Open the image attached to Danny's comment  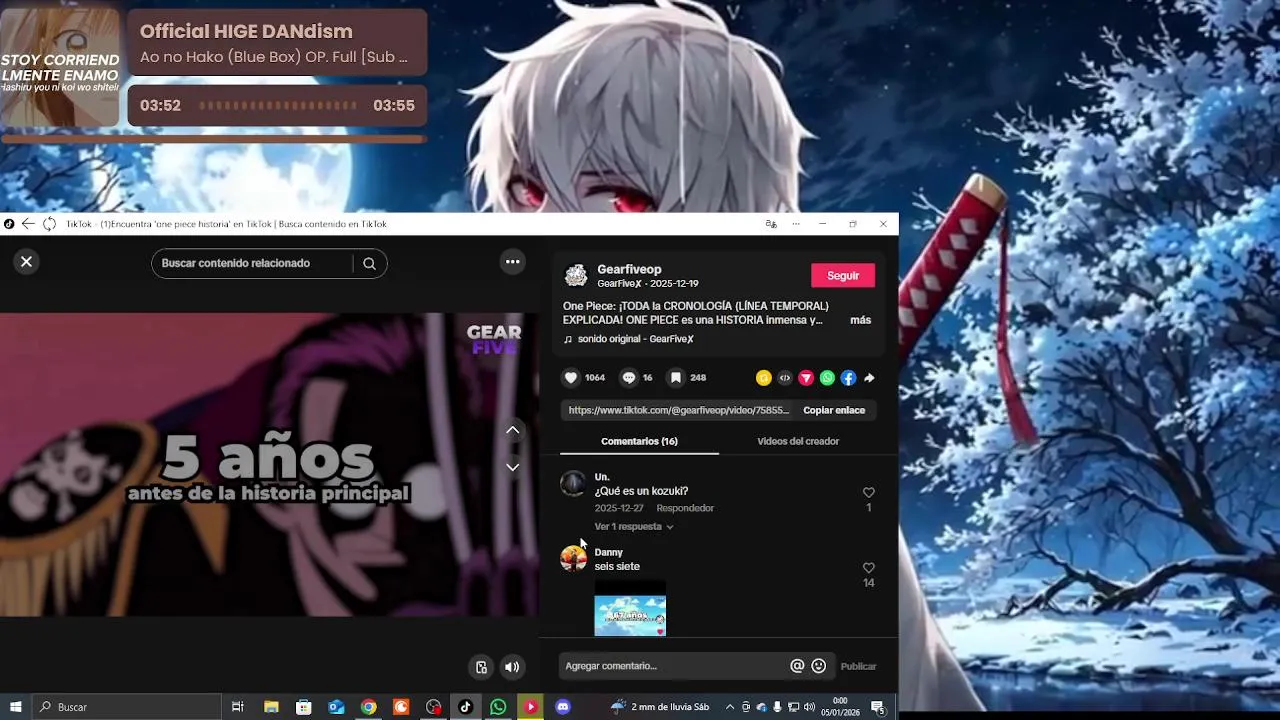[630, 608]
